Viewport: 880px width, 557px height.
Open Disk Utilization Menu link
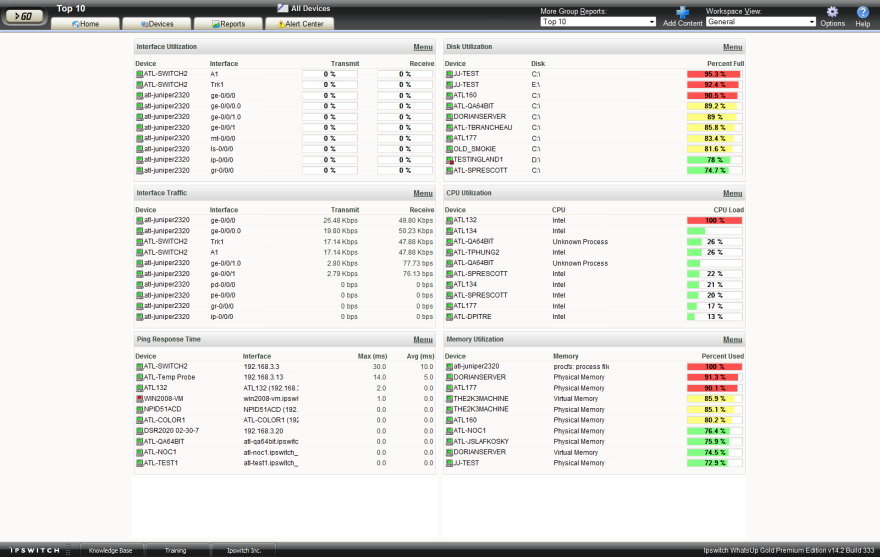click(x=732, y=47)
